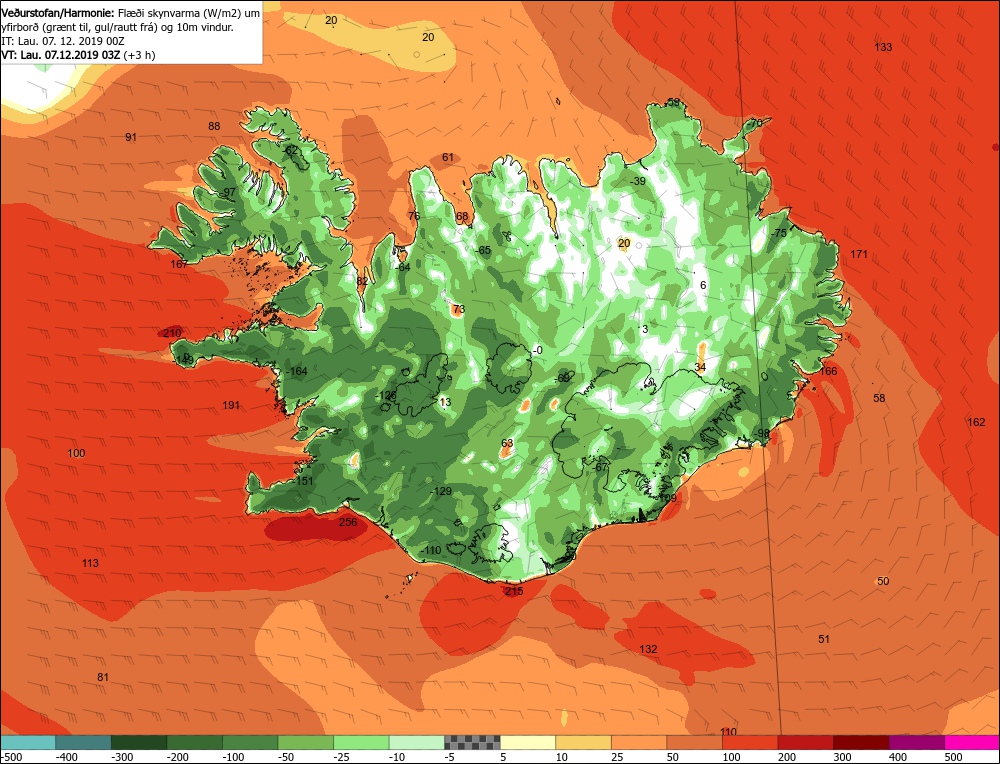Click the map value '82' in the northwest
This screenshot has height=764, width=1000.
362,281
